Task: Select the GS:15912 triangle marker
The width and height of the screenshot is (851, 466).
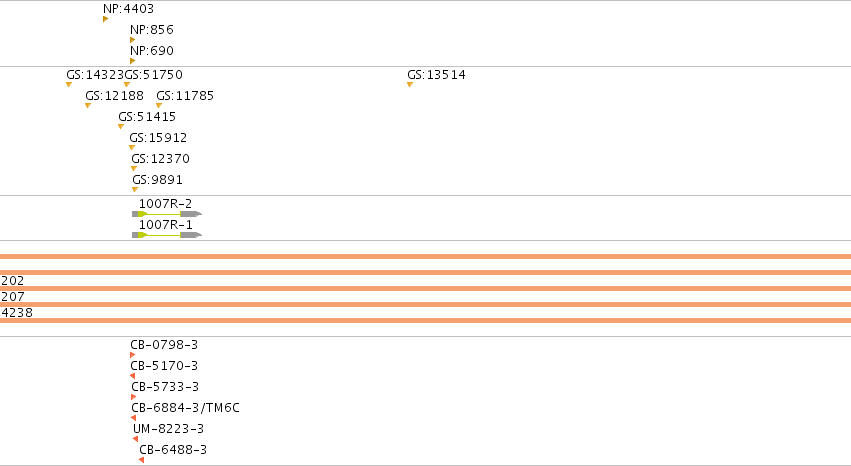Action: [x=132, y=148]
